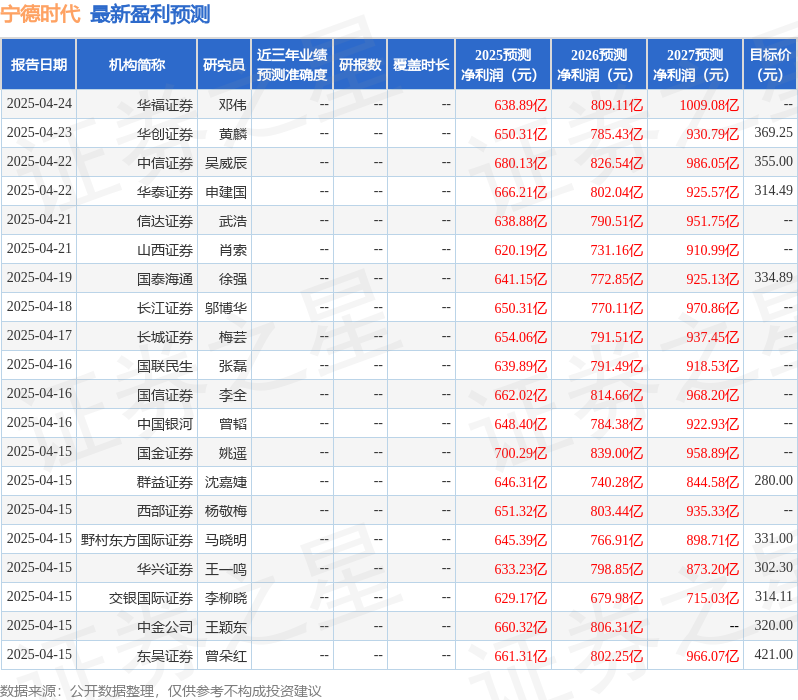798x700 pixels.
Task: Click the 最新盈利预测 heading
Action: tap(150, 14)
